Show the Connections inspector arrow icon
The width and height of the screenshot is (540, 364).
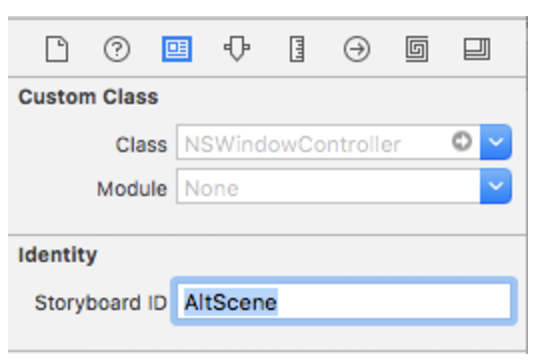pos(357,49)
